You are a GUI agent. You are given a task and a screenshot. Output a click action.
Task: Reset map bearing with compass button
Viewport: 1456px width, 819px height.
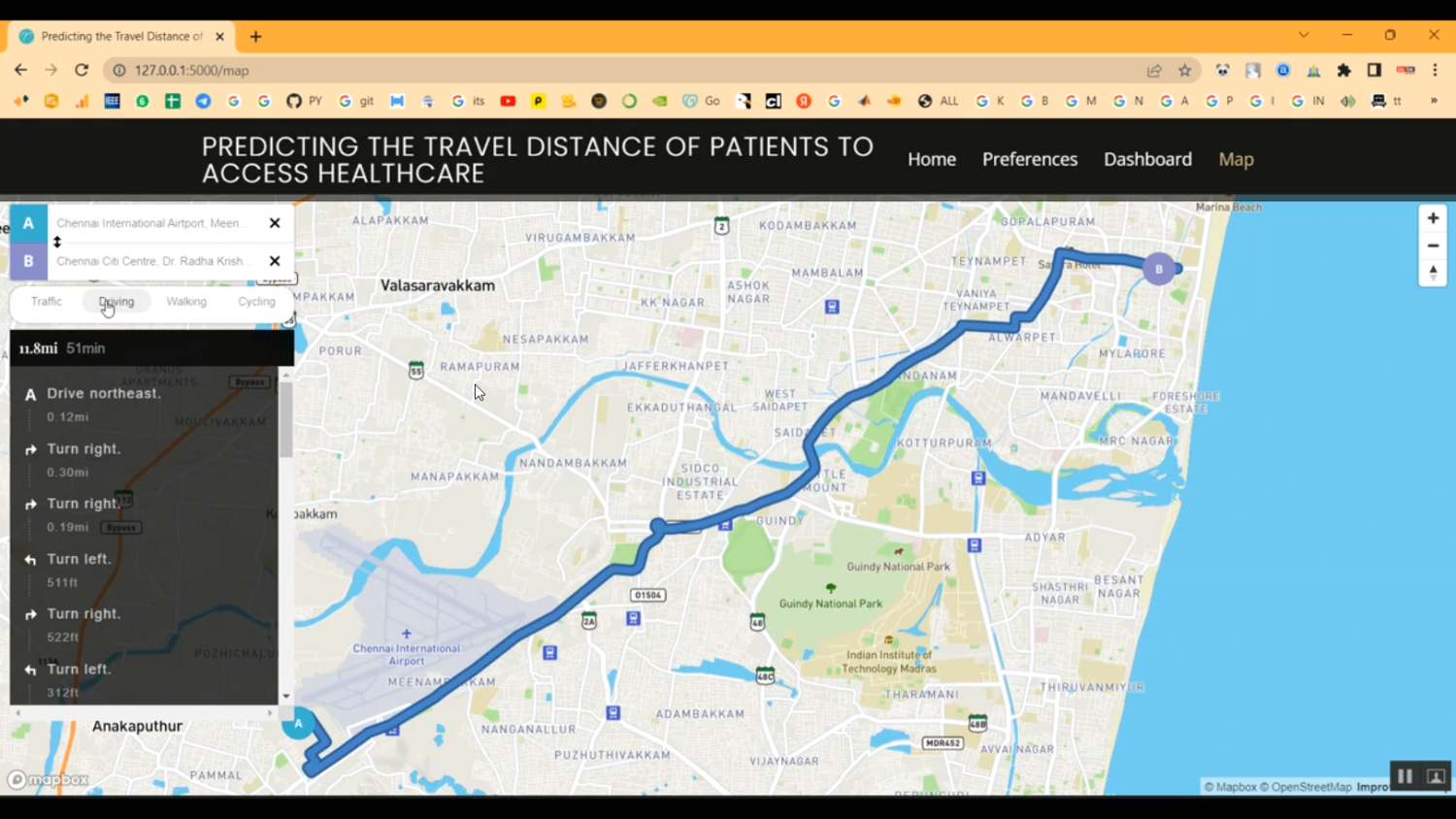(1433, 273)
